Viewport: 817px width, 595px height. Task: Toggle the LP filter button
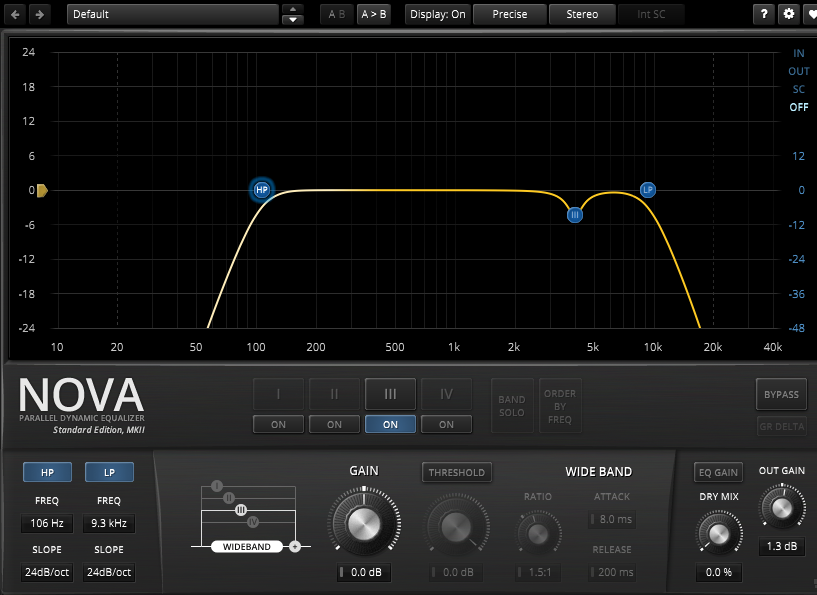coord(109,472)
